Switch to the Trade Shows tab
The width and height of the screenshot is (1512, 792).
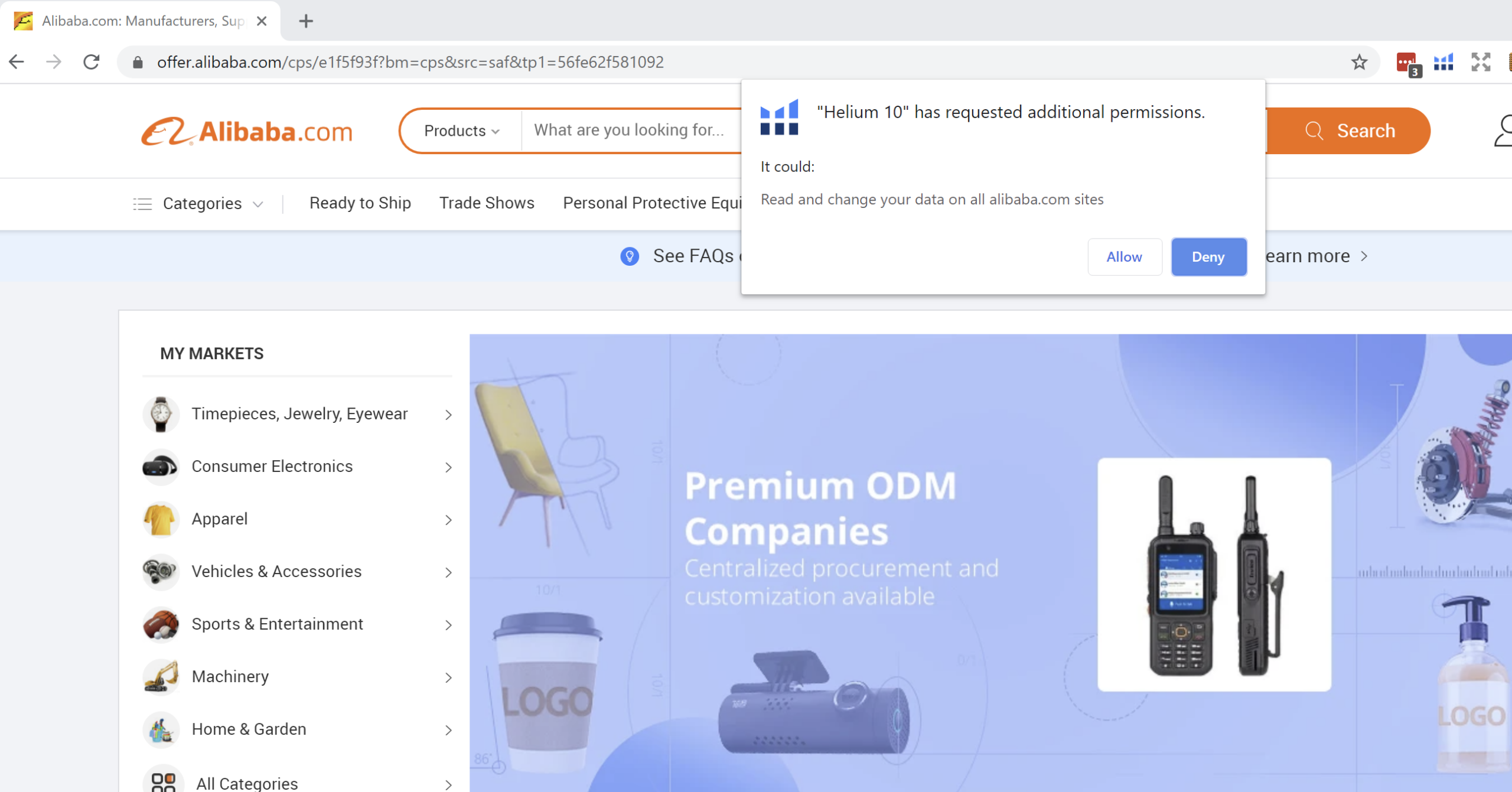[487, 203]
